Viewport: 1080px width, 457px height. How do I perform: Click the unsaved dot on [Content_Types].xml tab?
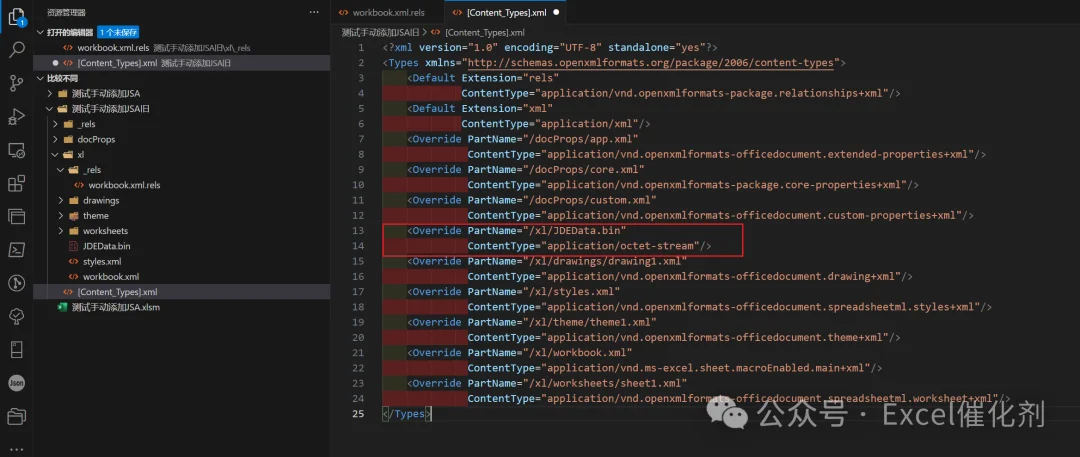[x=556, y=12]
